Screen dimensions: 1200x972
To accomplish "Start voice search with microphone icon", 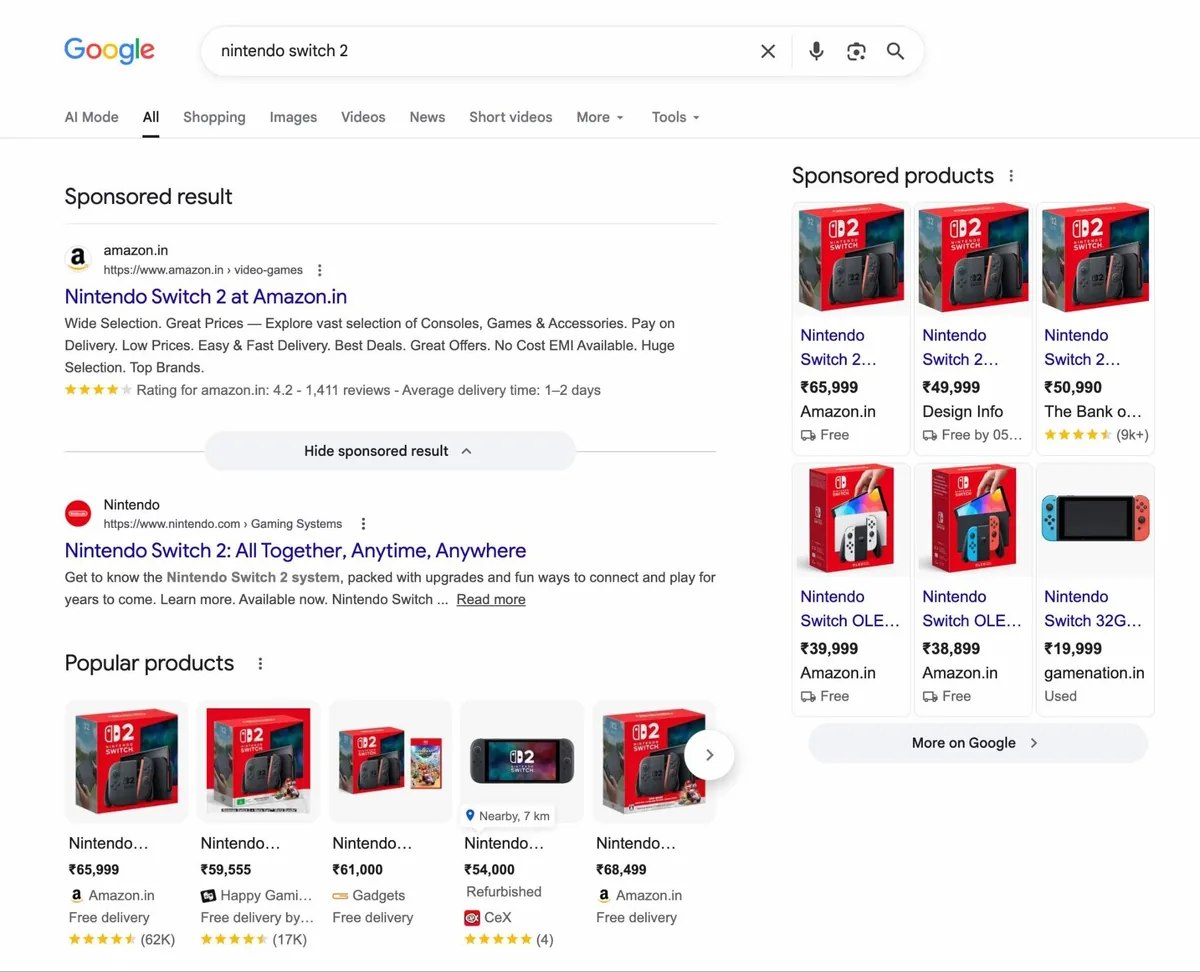I will (816, 51).
